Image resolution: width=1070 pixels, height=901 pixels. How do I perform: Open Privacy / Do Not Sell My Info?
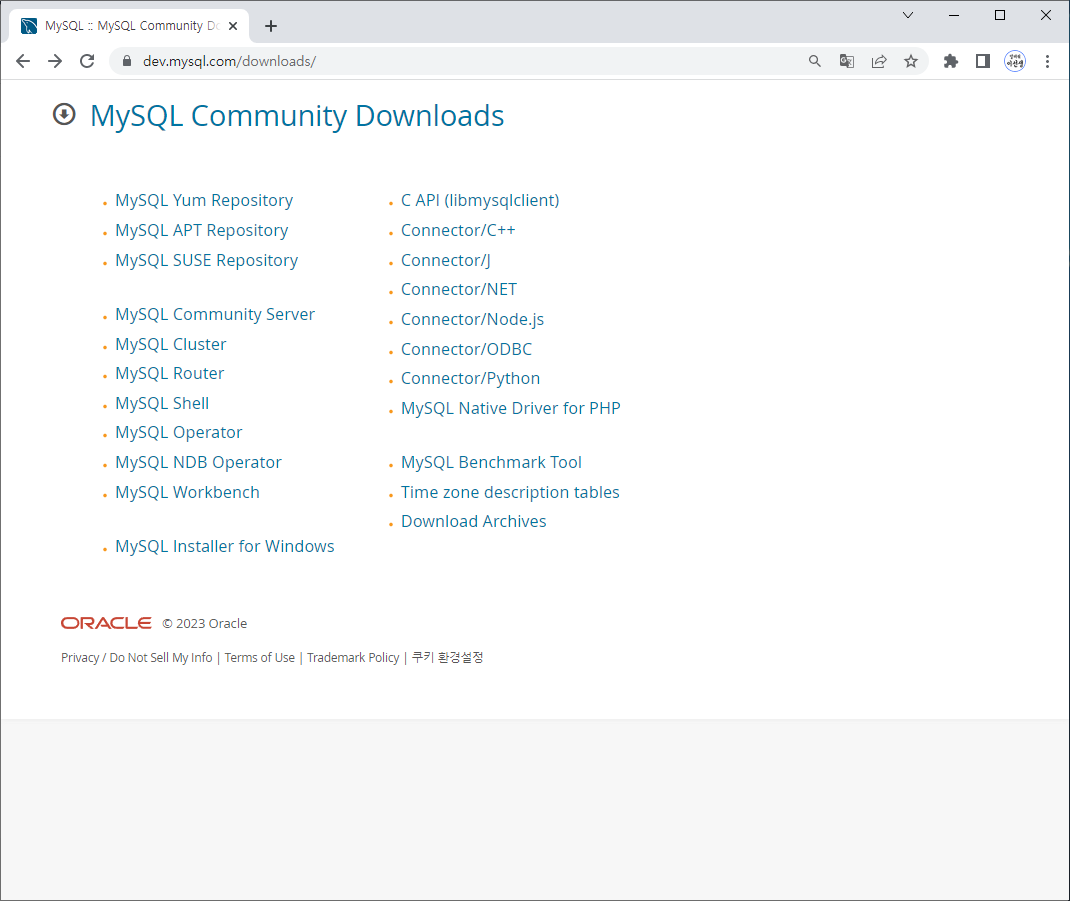[136, 657]
